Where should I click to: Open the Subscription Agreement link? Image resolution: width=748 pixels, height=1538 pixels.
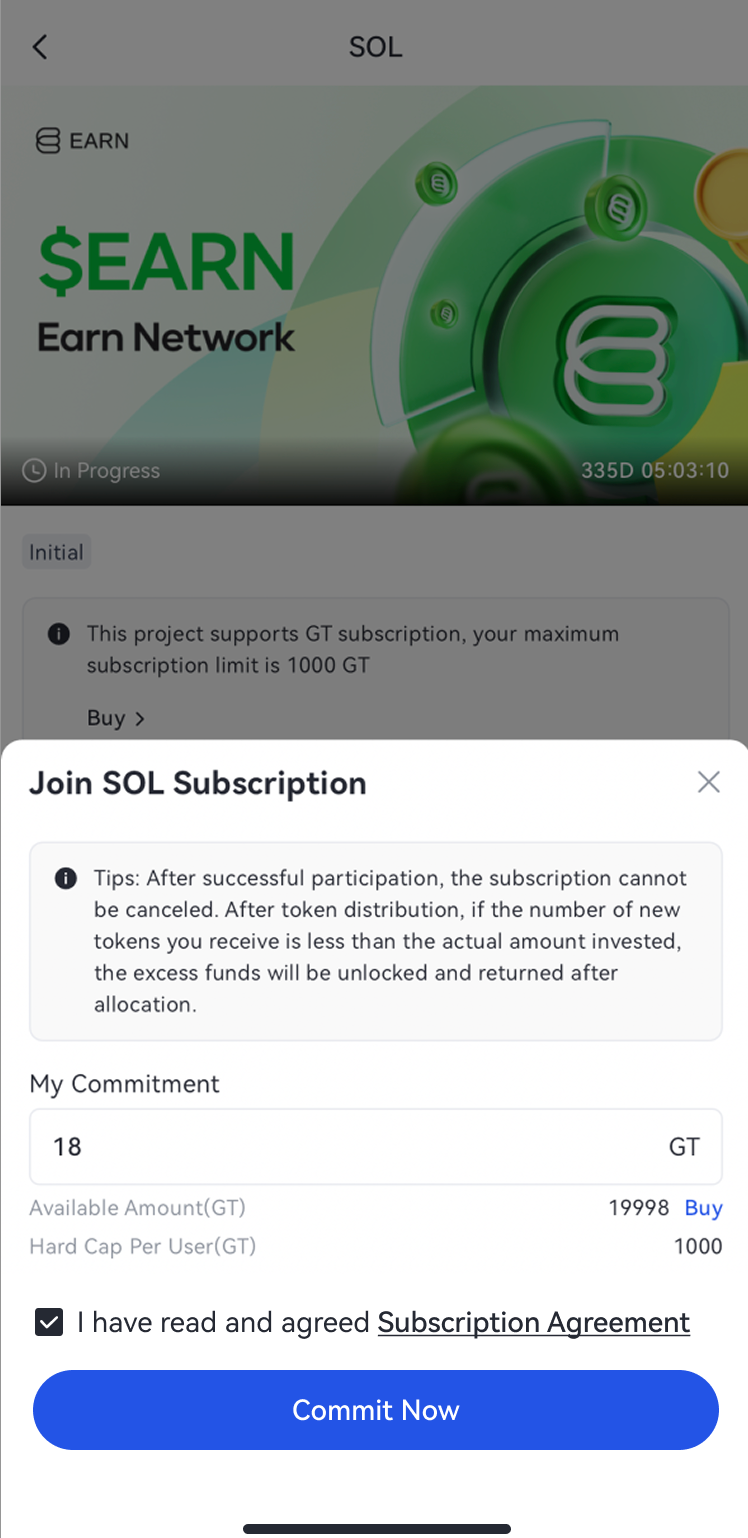click(x=533, y=1322)
